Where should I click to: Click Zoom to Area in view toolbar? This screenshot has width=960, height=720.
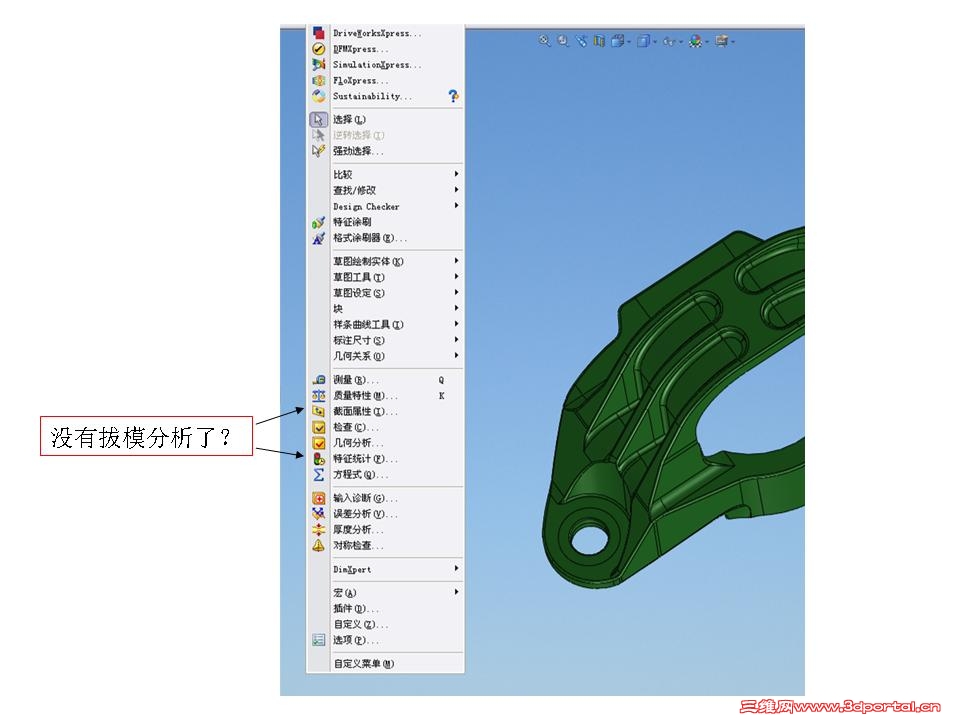[x=563, y=41]
